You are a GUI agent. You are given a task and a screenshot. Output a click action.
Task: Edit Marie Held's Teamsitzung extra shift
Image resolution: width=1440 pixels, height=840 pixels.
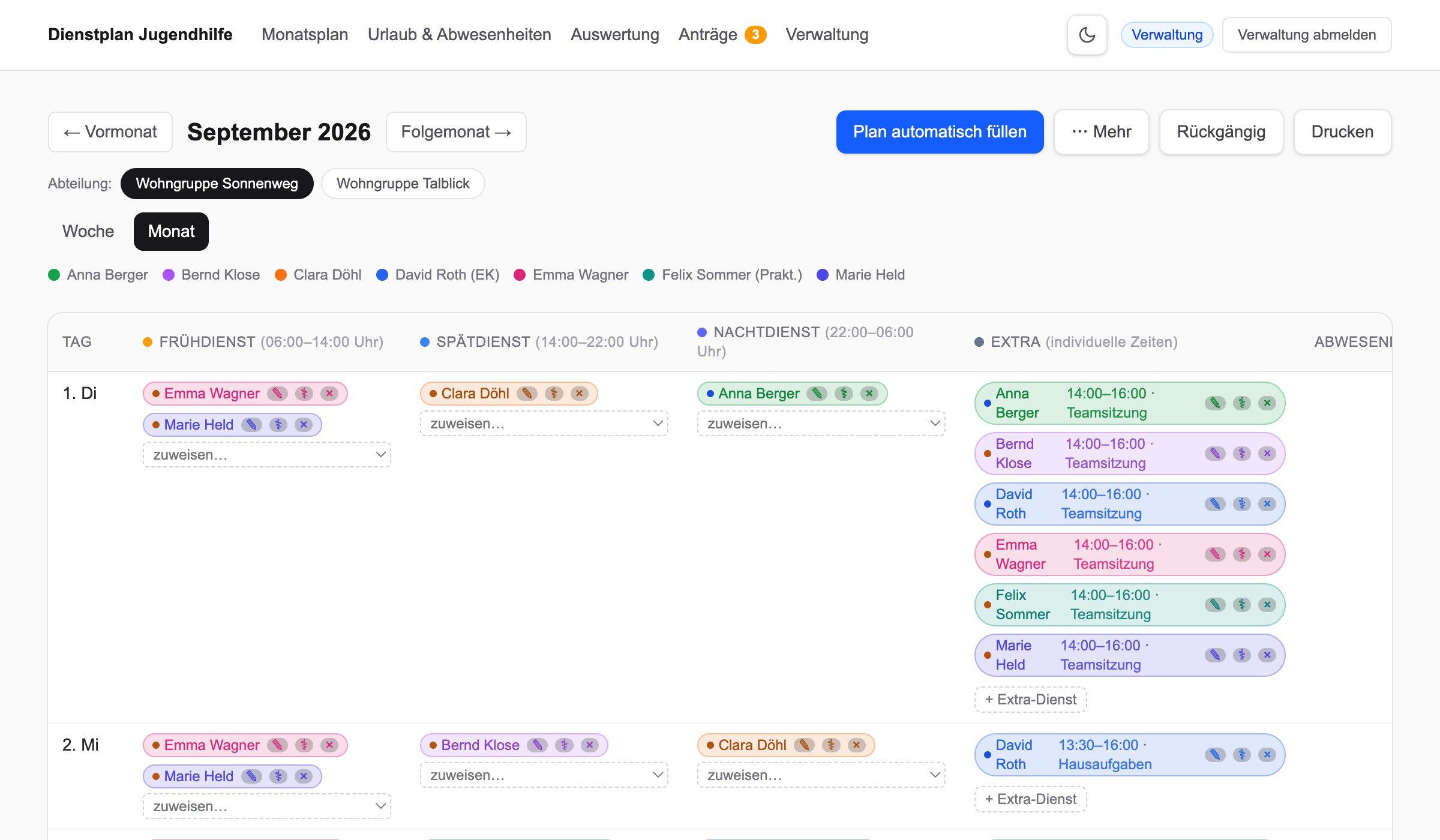tap(1215, 655)
